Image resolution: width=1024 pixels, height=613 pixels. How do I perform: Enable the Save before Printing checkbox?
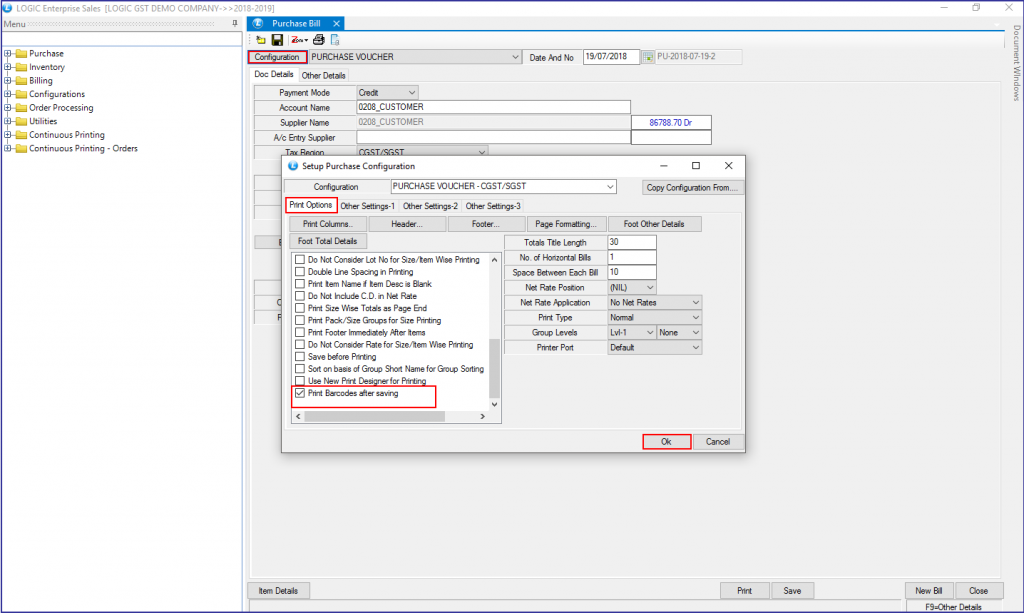[x=298, y=357]
